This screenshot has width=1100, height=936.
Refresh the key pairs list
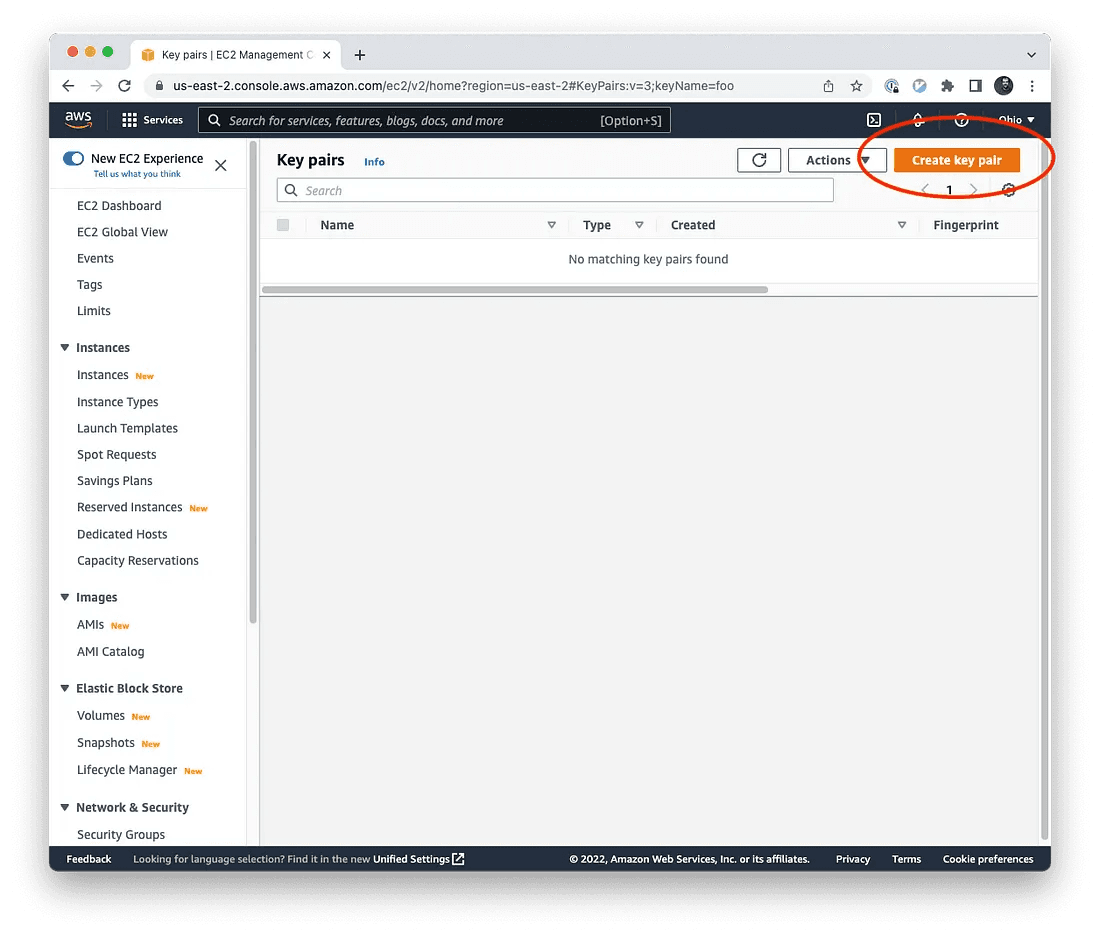point(759,160)
